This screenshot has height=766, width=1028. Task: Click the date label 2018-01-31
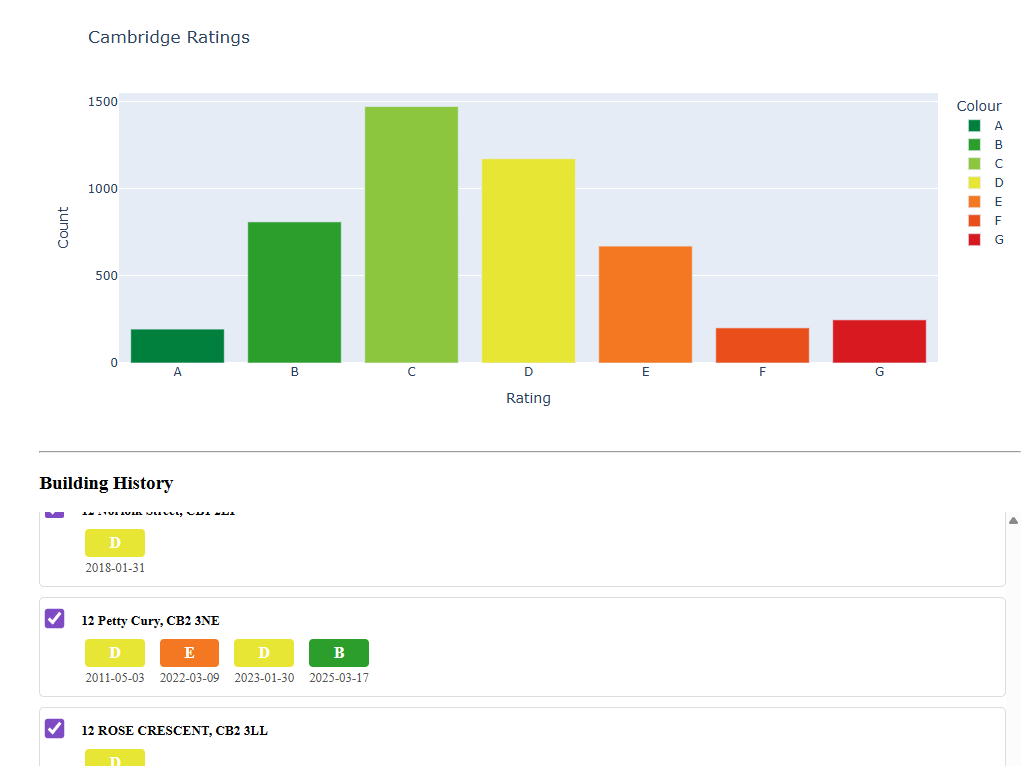(114, 567)
